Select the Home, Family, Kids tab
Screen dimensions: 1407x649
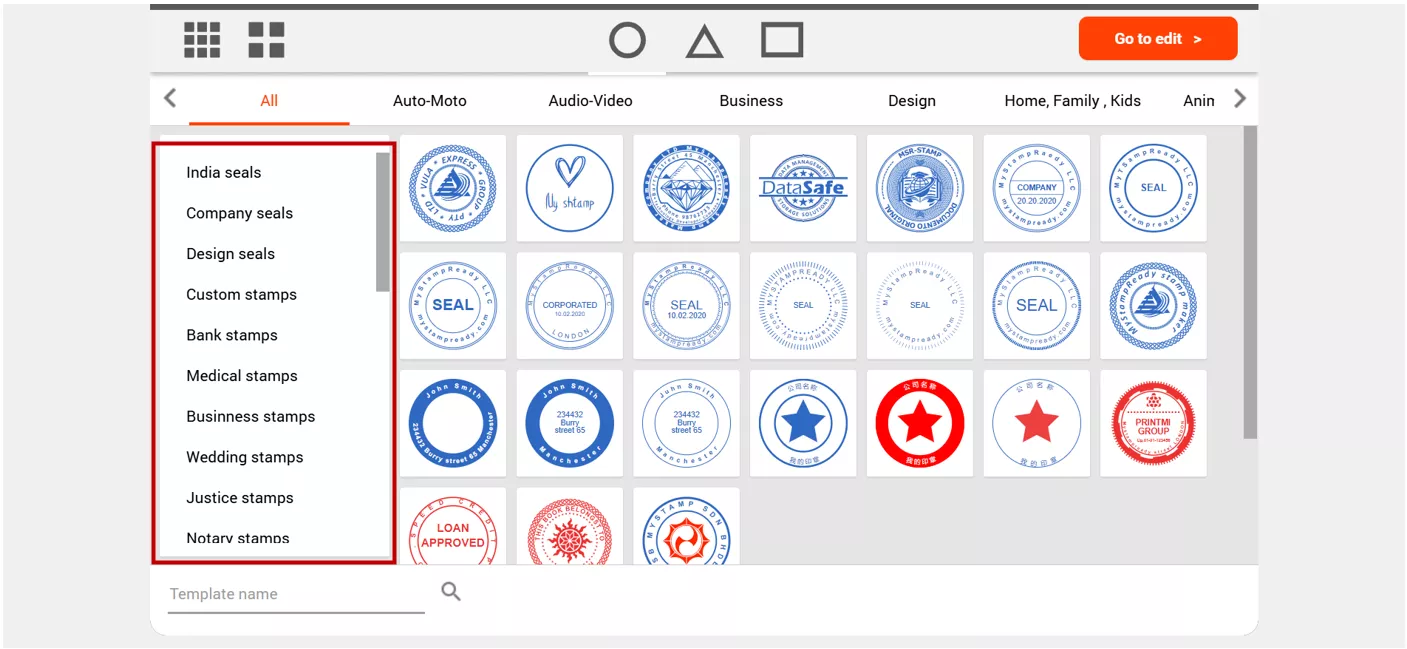[x=1071, y=100]
